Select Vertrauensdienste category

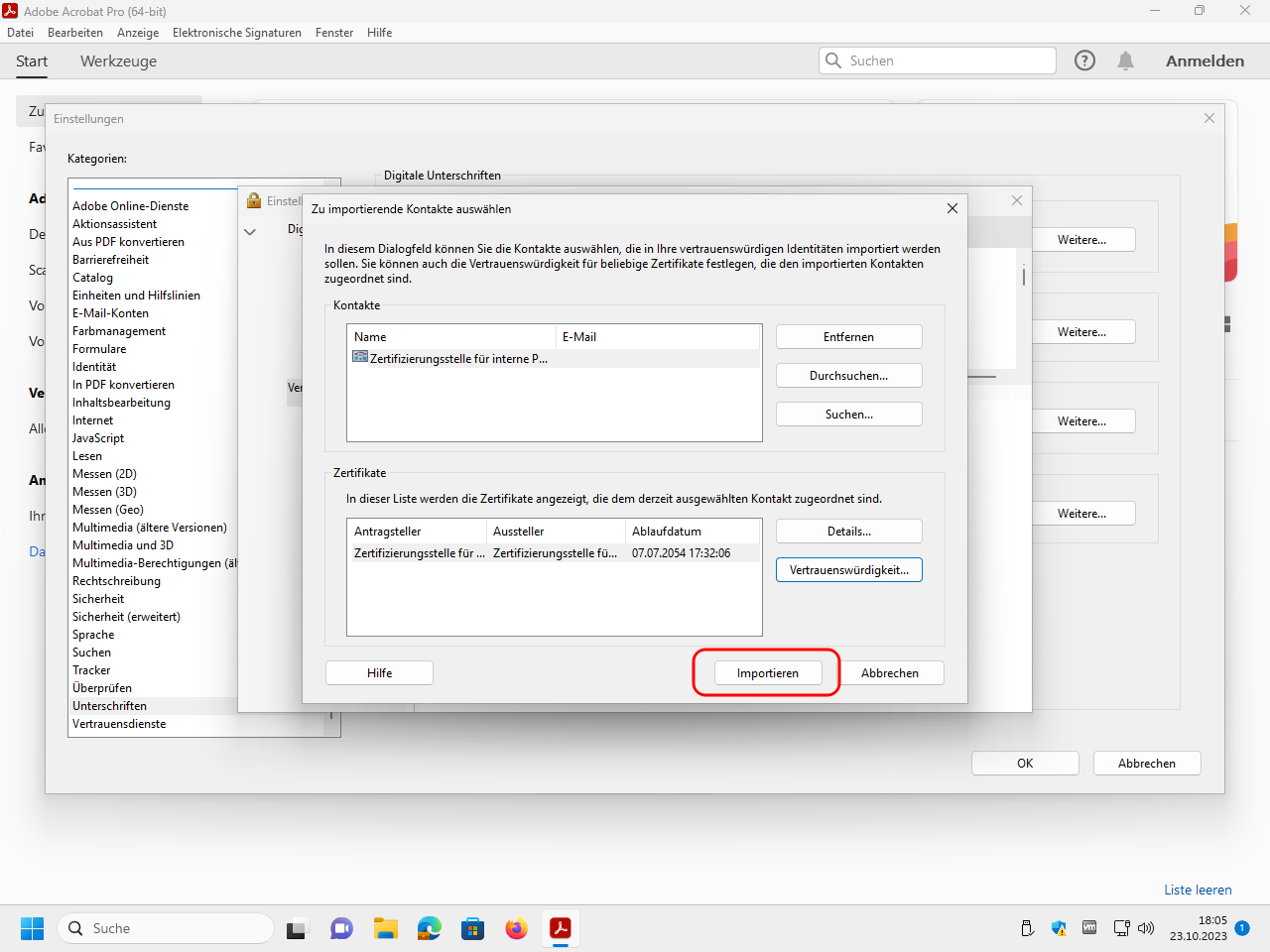click(119, 724)
